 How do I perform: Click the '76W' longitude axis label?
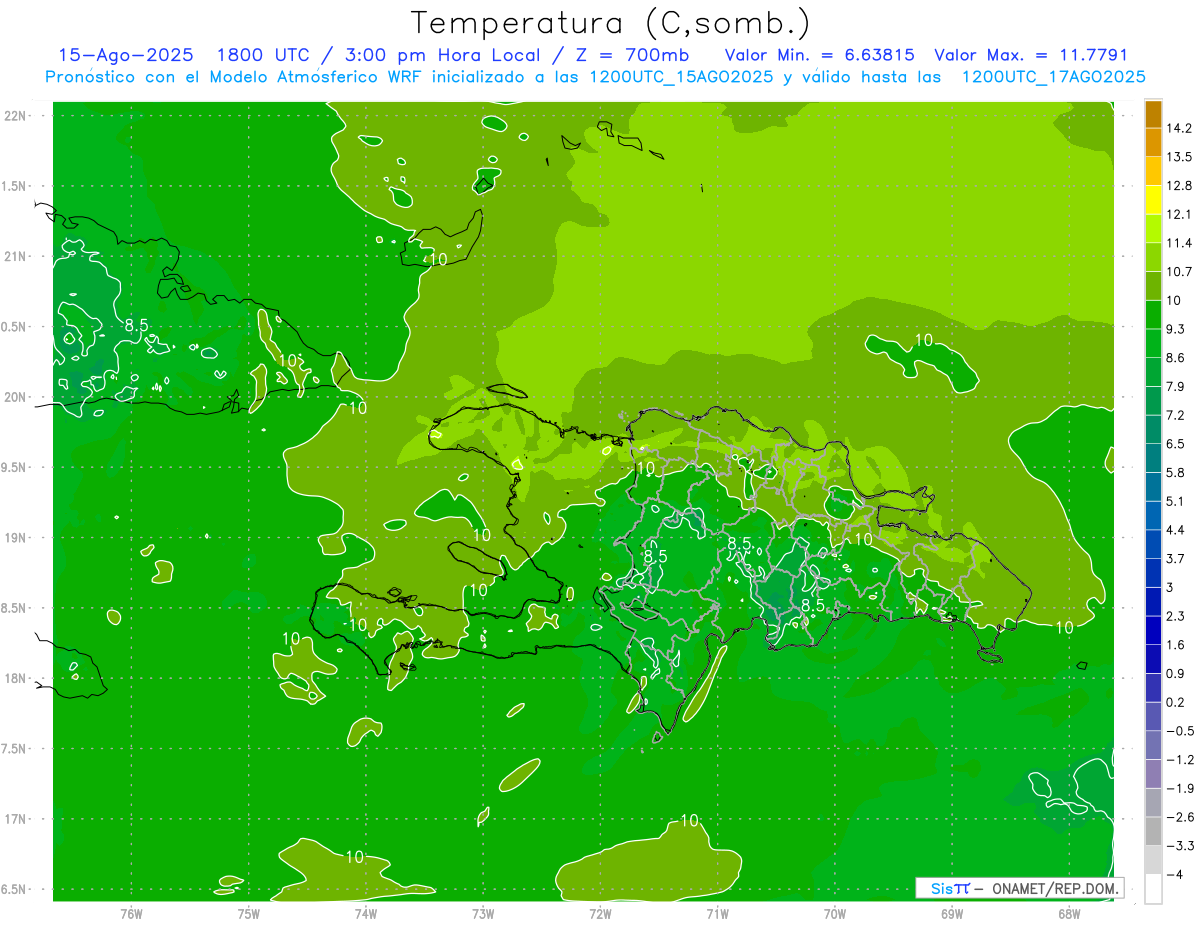tap(131, 913)
